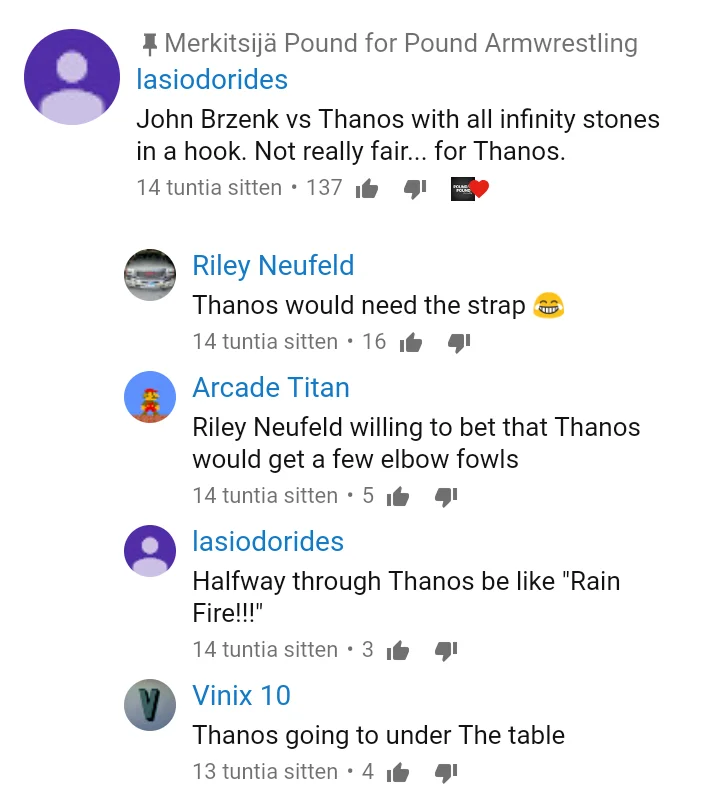
Task: Dislike the pinned John Brzenk comment
Action: coord(415,188)
